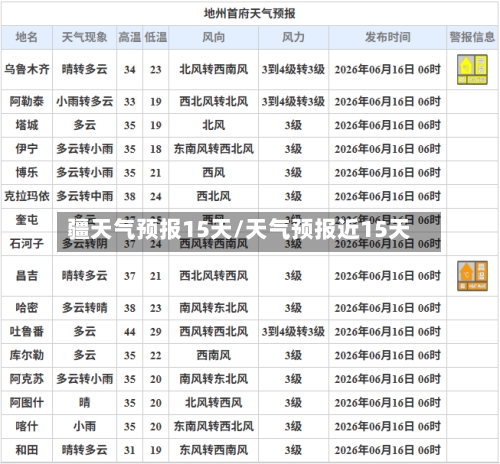Click 乌鲁木齐 wind direction 北风转西南风
Image resolution: width=500 pixels, height=464 pixels.
pyautogui.click(x=213, y=69)
